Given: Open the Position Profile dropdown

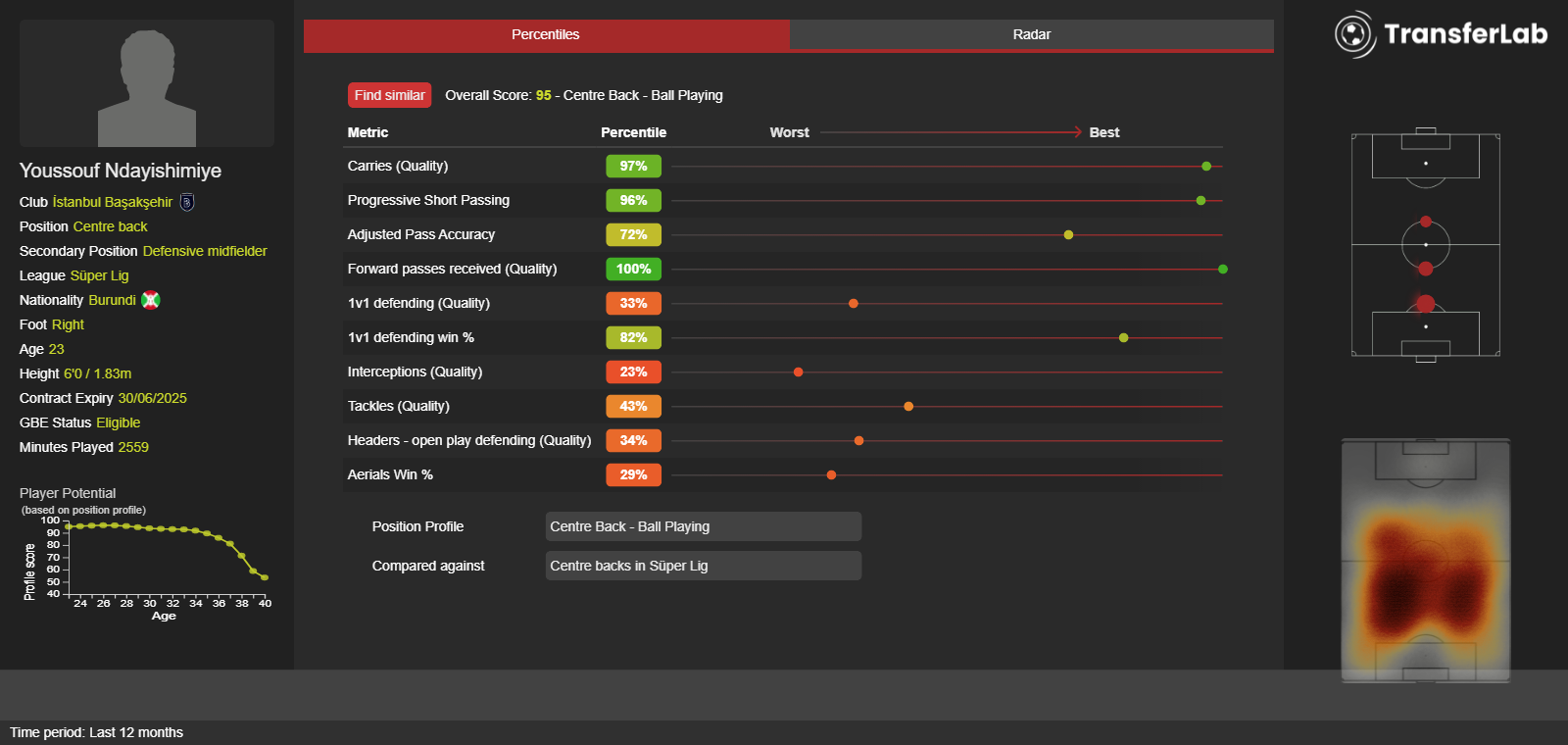Looking at the screenshot, I should coord(704,526).
